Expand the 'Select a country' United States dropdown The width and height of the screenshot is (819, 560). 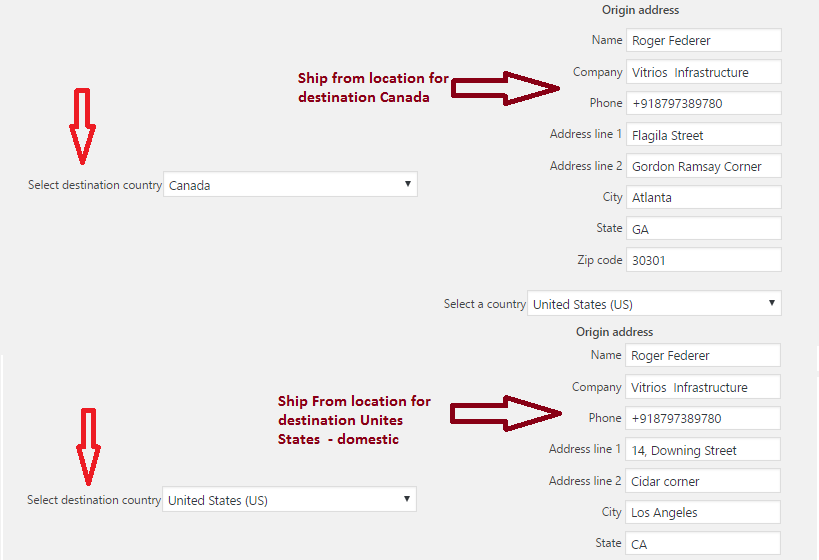[x=654, y=304]
